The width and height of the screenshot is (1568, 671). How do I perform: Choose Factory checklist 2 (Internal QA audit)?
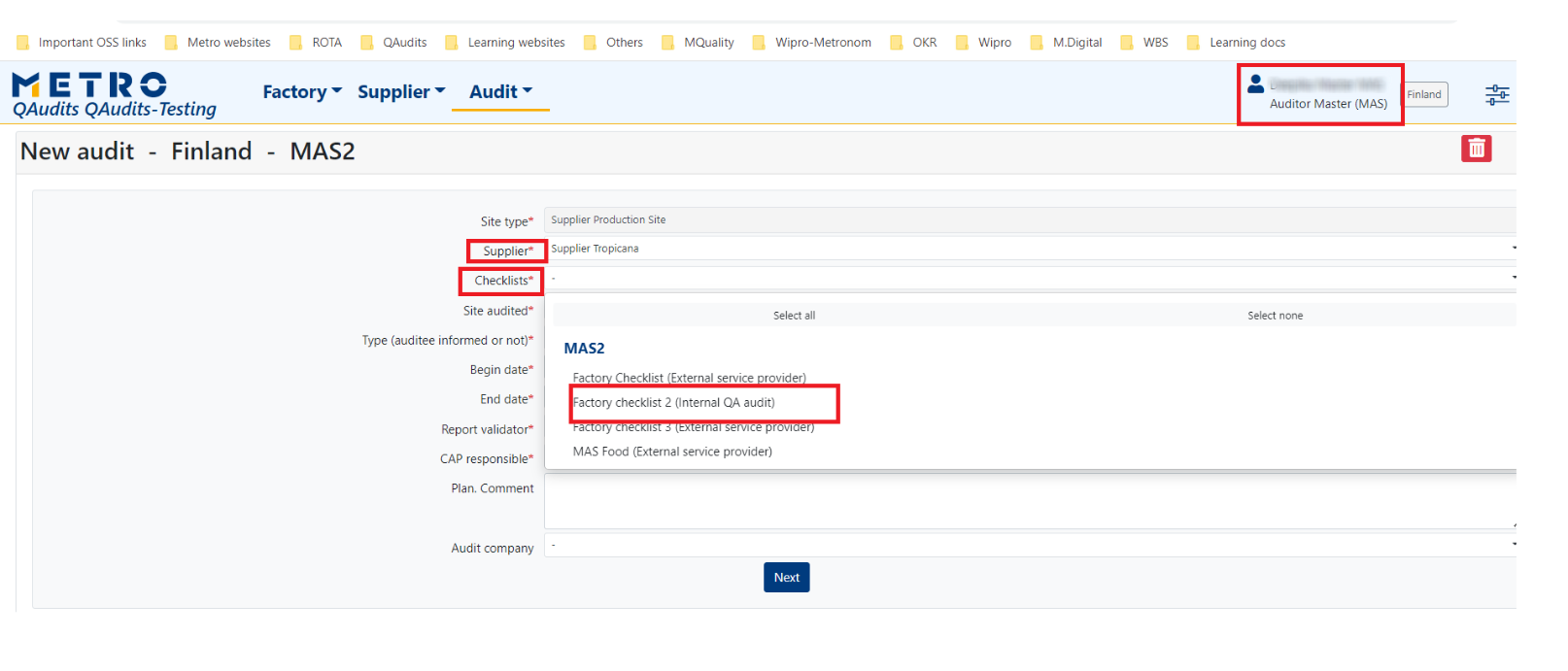[673, 403]
